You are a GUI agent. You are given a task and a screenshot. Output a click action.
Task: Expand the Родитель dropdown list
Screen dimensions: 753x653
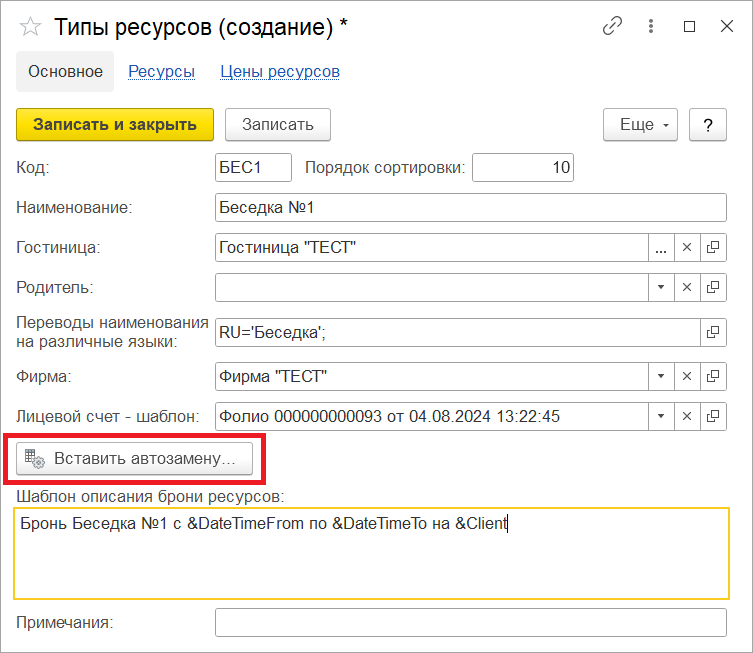pos(661,288)
